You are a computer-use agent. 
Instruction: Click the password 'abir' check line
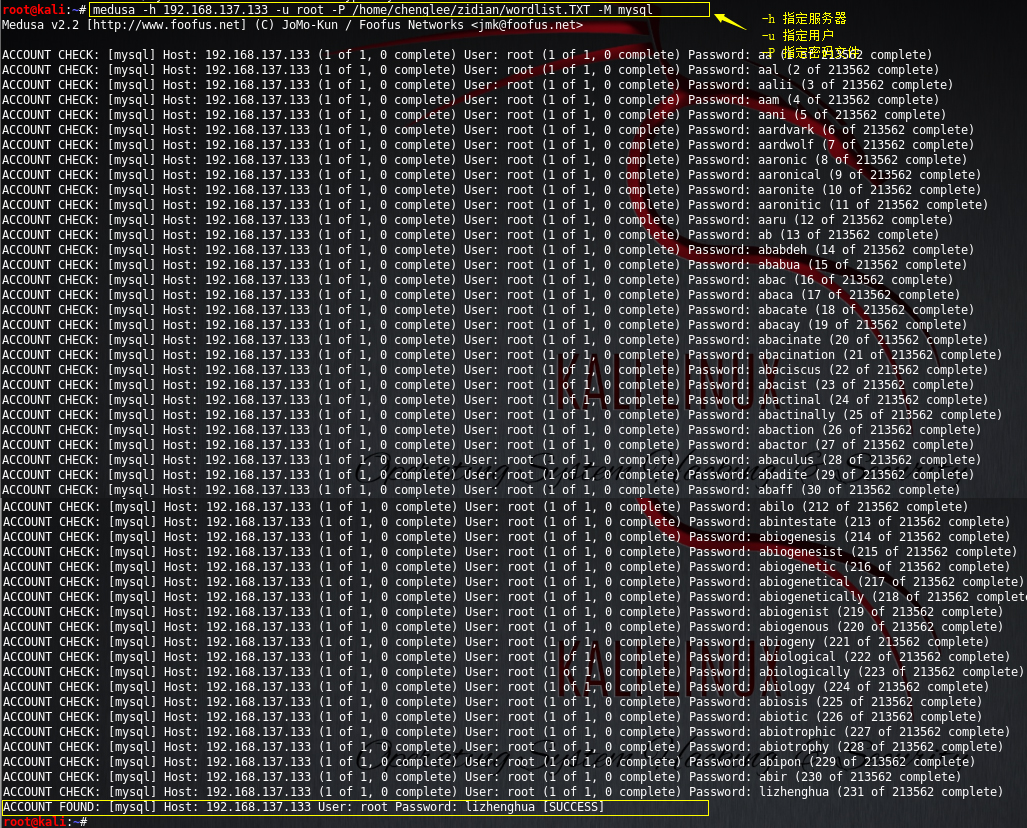pos(482,778)
